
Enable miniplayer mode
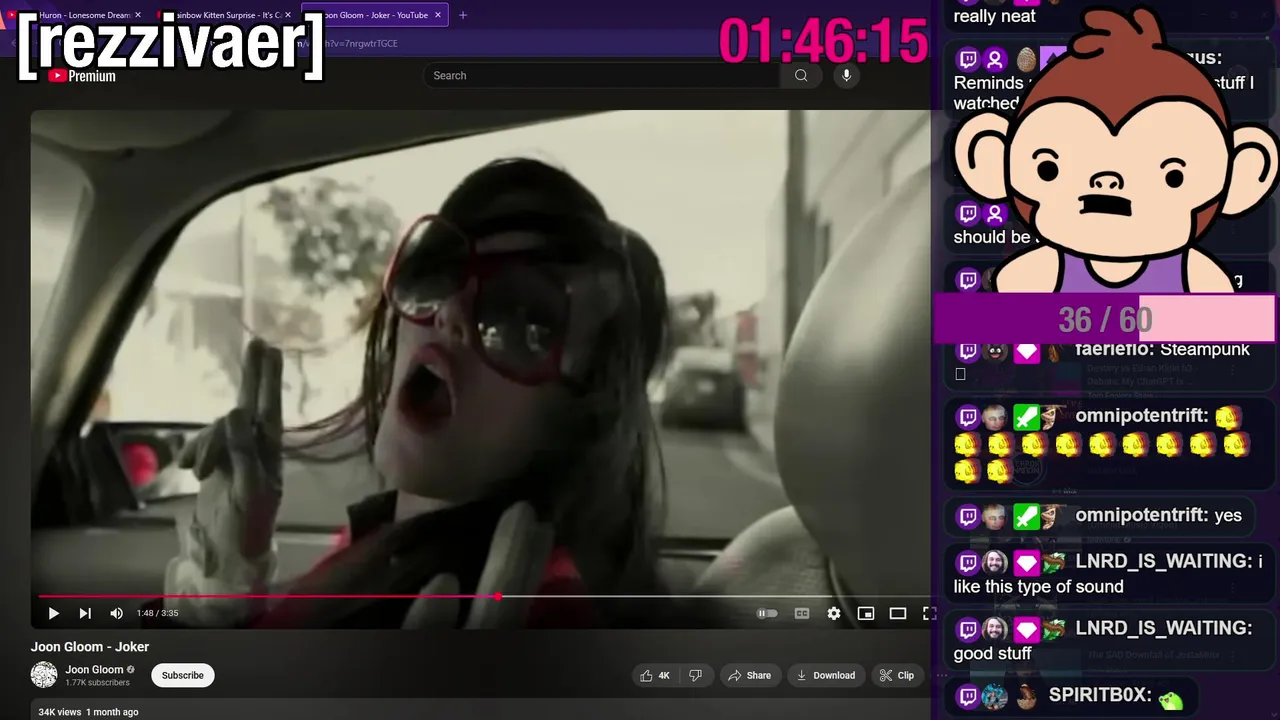tap(866, 613)
